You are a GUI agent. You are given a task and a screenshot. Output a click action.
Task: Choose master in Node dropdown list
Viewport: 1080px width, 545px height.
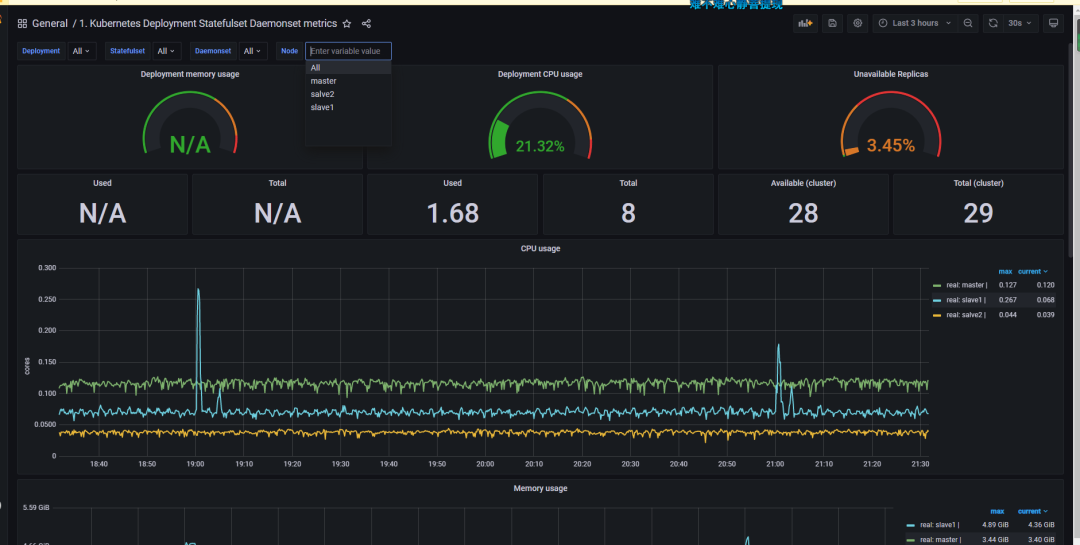tap(349, 81)
